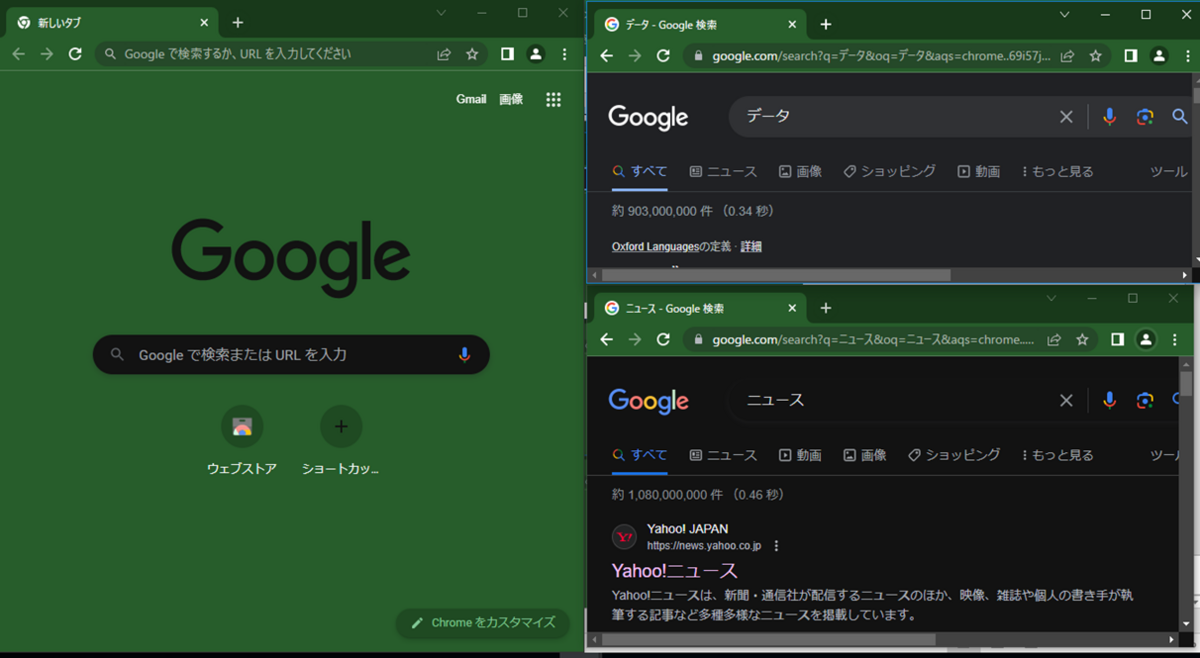Clear the ニュース search query
The image size is (1200, 658).
coord(1066,400)
